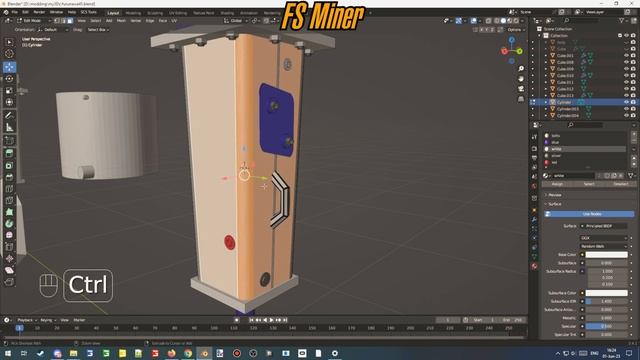This screenshot has width=640, height=360.
Task: Select the Smooth tool
Action: 9,235
